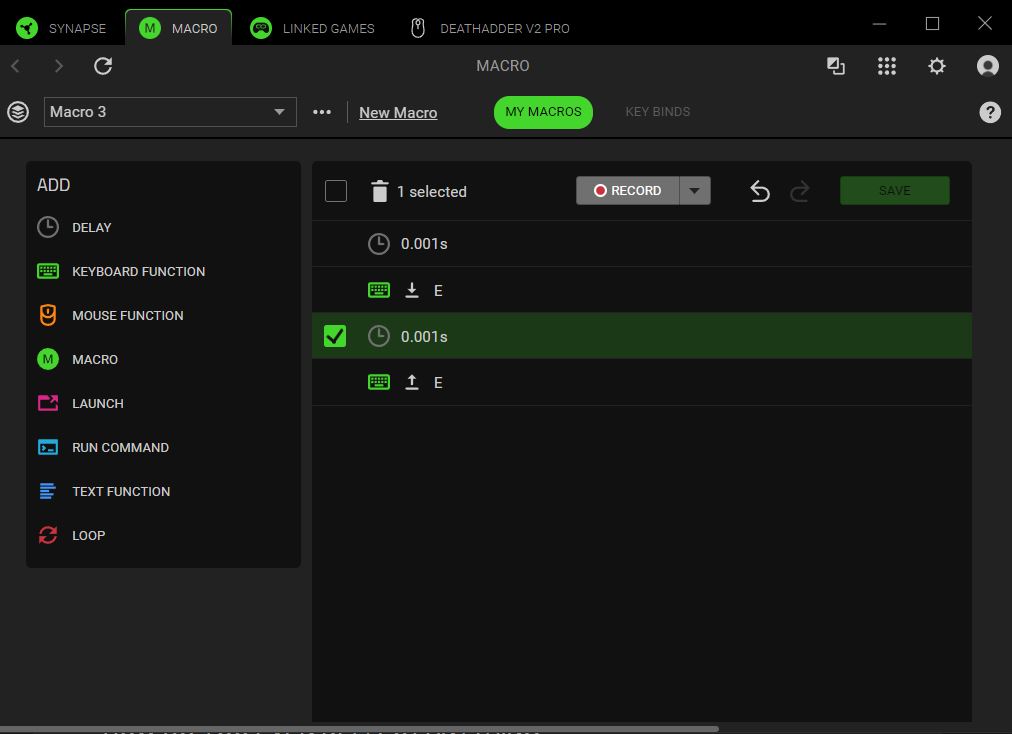Click the Run Command terminal icon
This screenshot has height=734, width=1012.
click(48, 447)
